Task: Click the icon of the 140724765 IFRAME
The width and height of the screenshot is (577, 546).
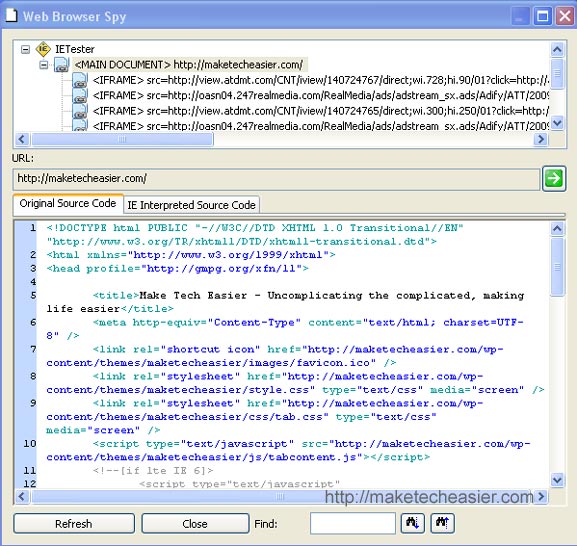Action: [x=80, y=111]
